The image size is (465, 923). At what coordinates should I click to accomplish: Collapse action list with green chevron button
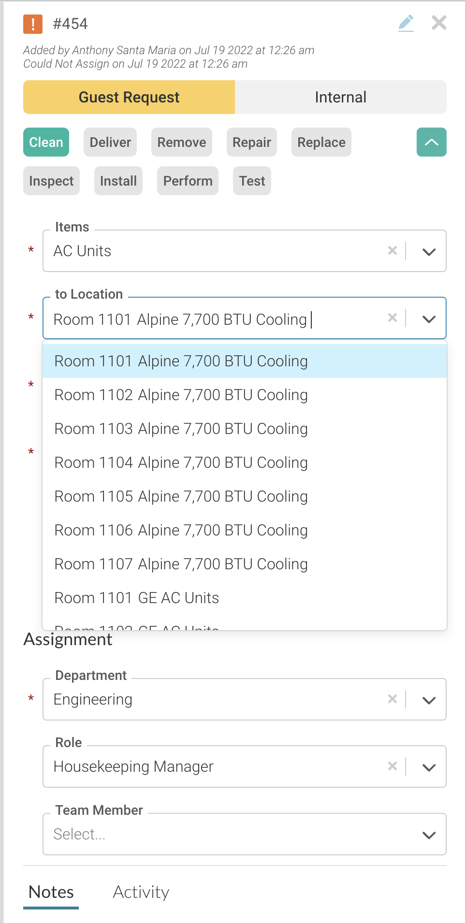point(431,142)
